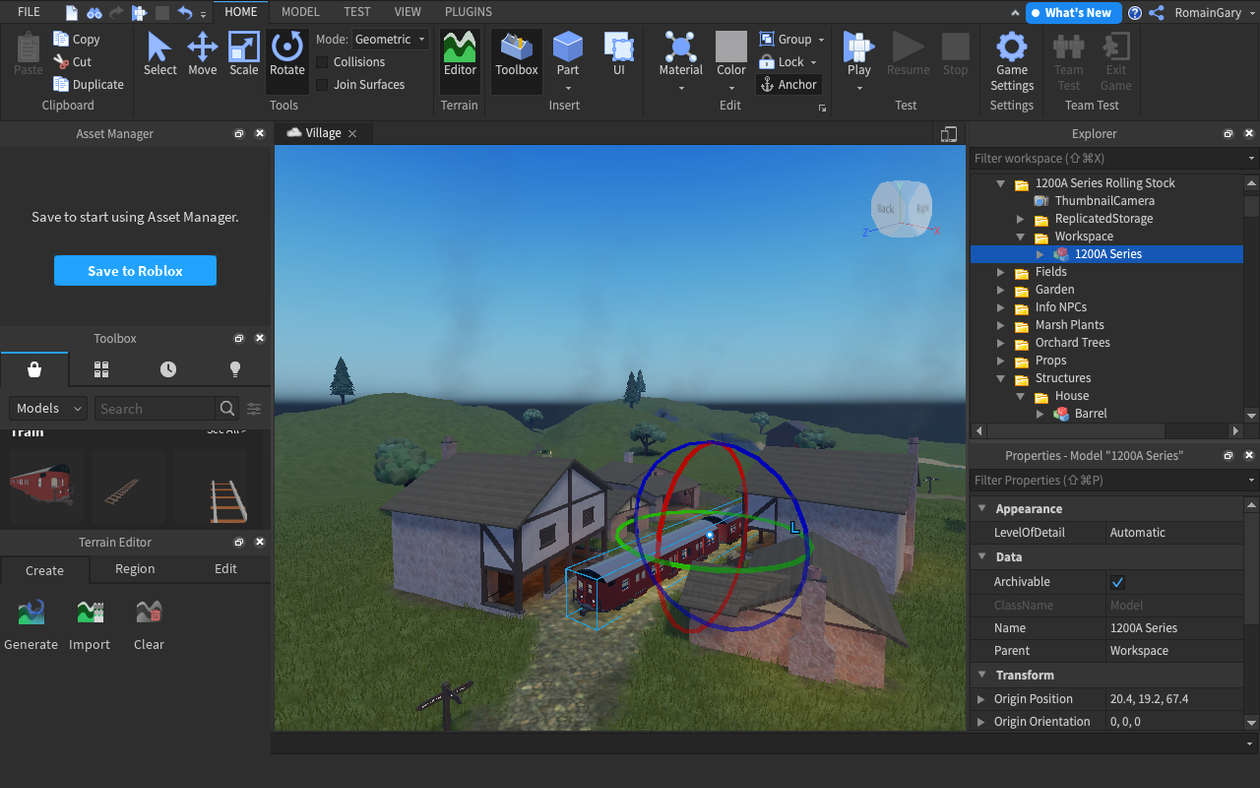This screenshot has width=1260, height=788.
Task: Switch to Region tab in Terrain Editor
Action: [x=135, y=569]
